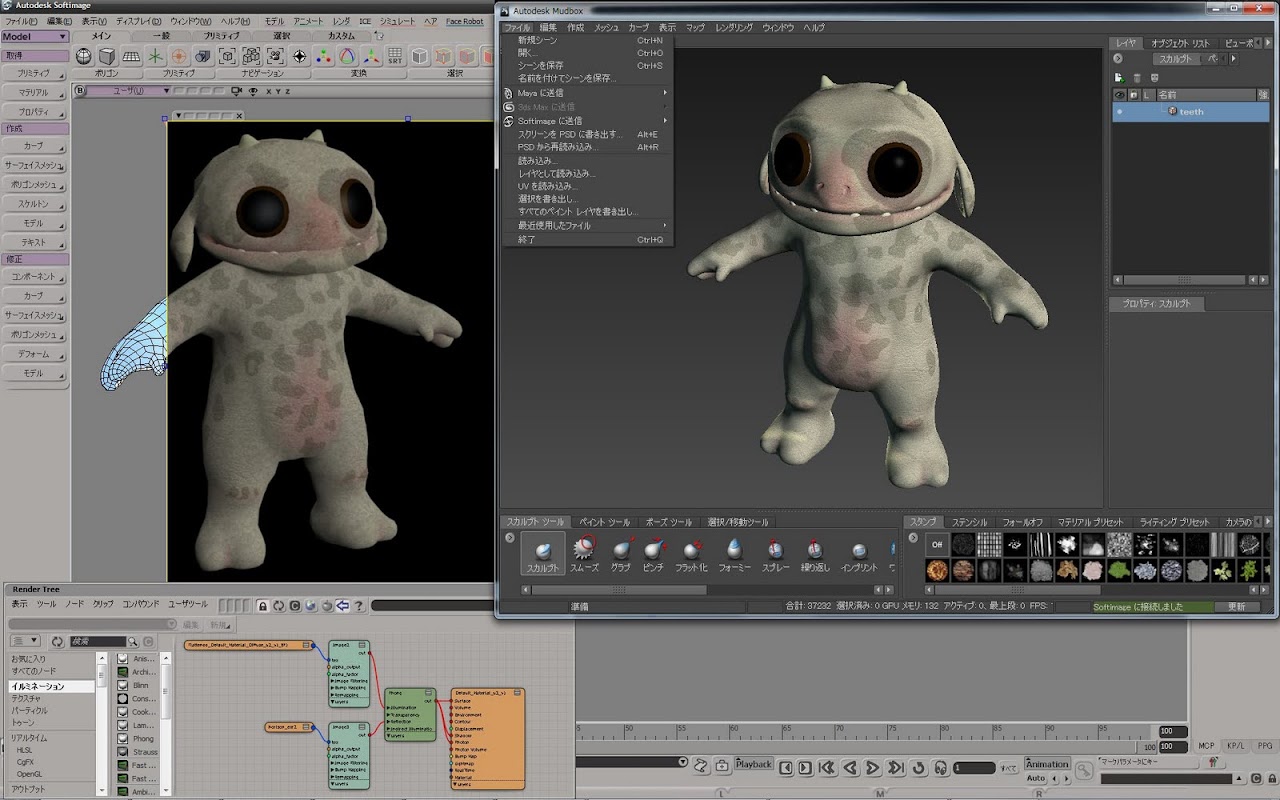Select the green leaf stamp thumbnail

(x=1118, y=570)
